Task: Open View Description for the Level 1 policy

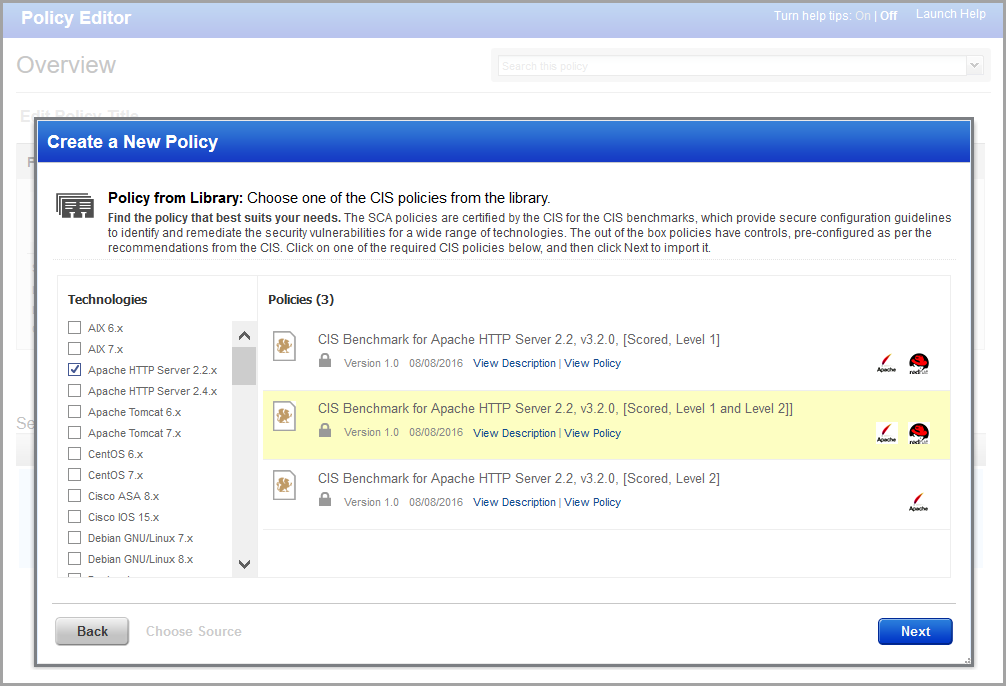Action: coord(515,363)
